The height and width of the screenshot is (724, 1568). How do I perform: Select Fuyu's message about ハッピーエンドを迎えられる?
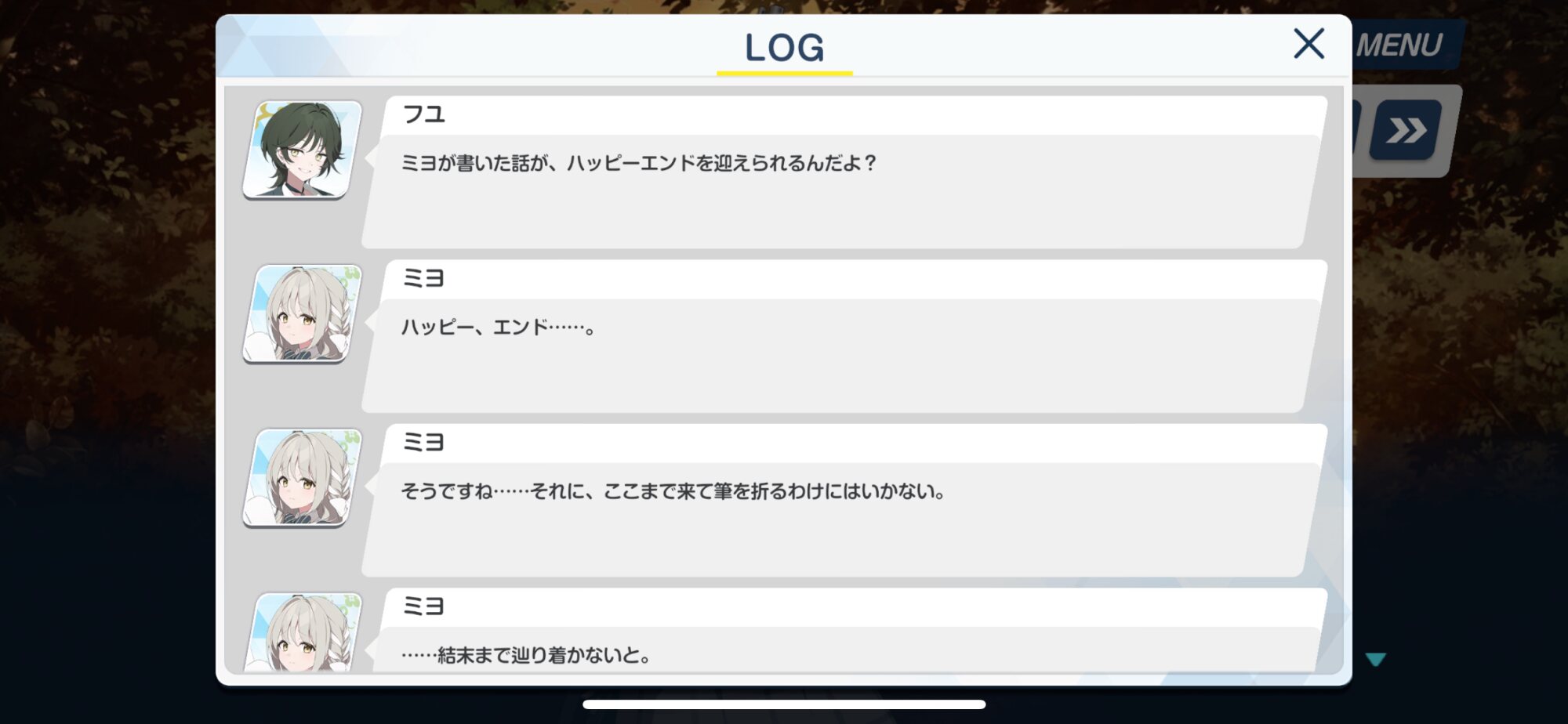click(x=844, y=191)
